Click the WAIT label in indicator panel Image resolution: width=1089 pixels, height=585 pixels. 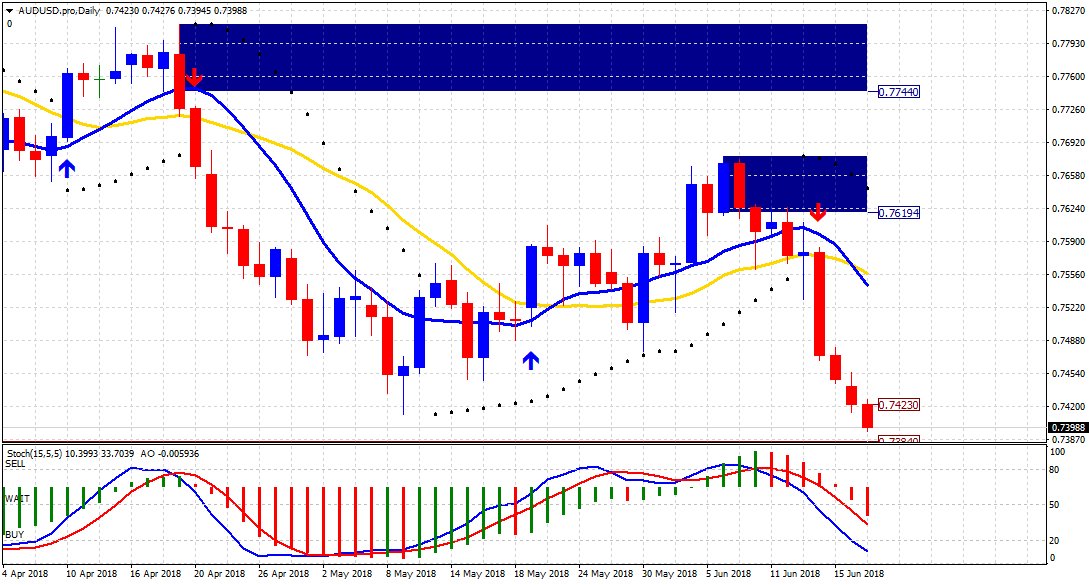pos(17,499)
